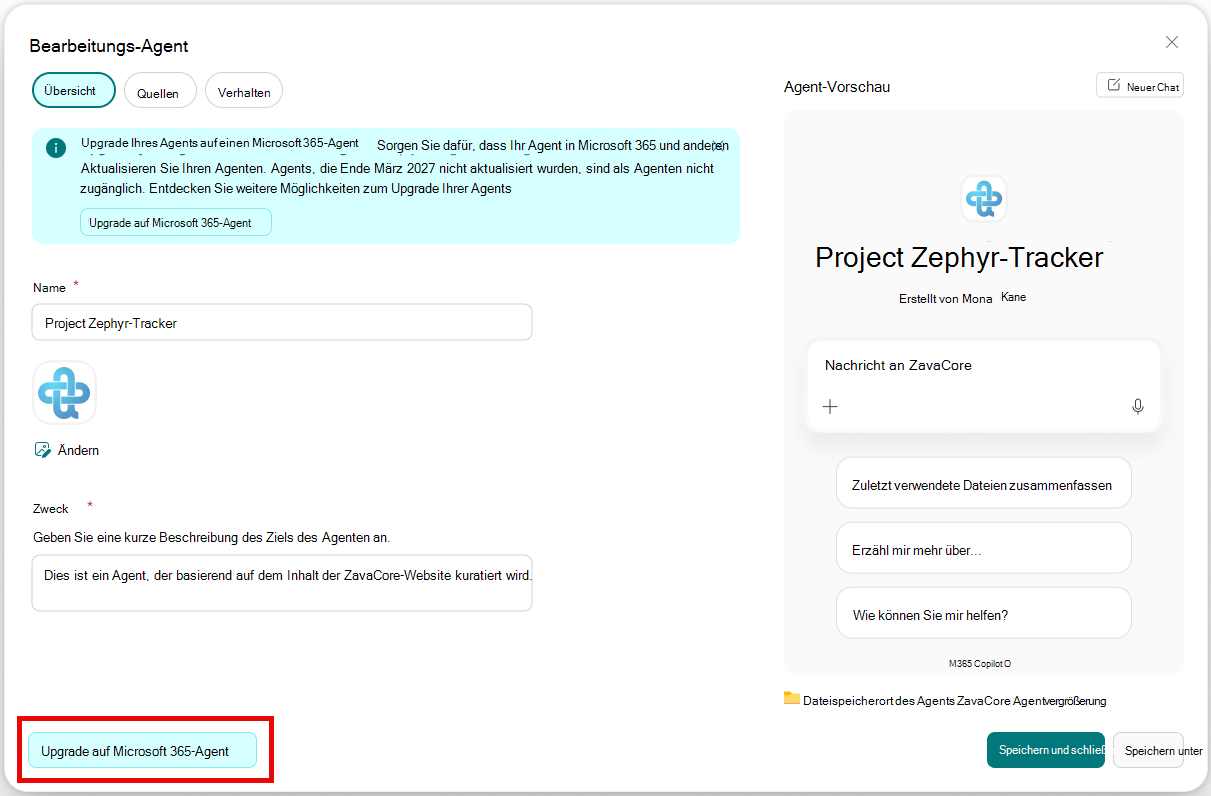The height and width of the screenshot is (796, 1211).
Task: Open the Verhalten tab
Action: pyautogui.click(x=244, y=91)
